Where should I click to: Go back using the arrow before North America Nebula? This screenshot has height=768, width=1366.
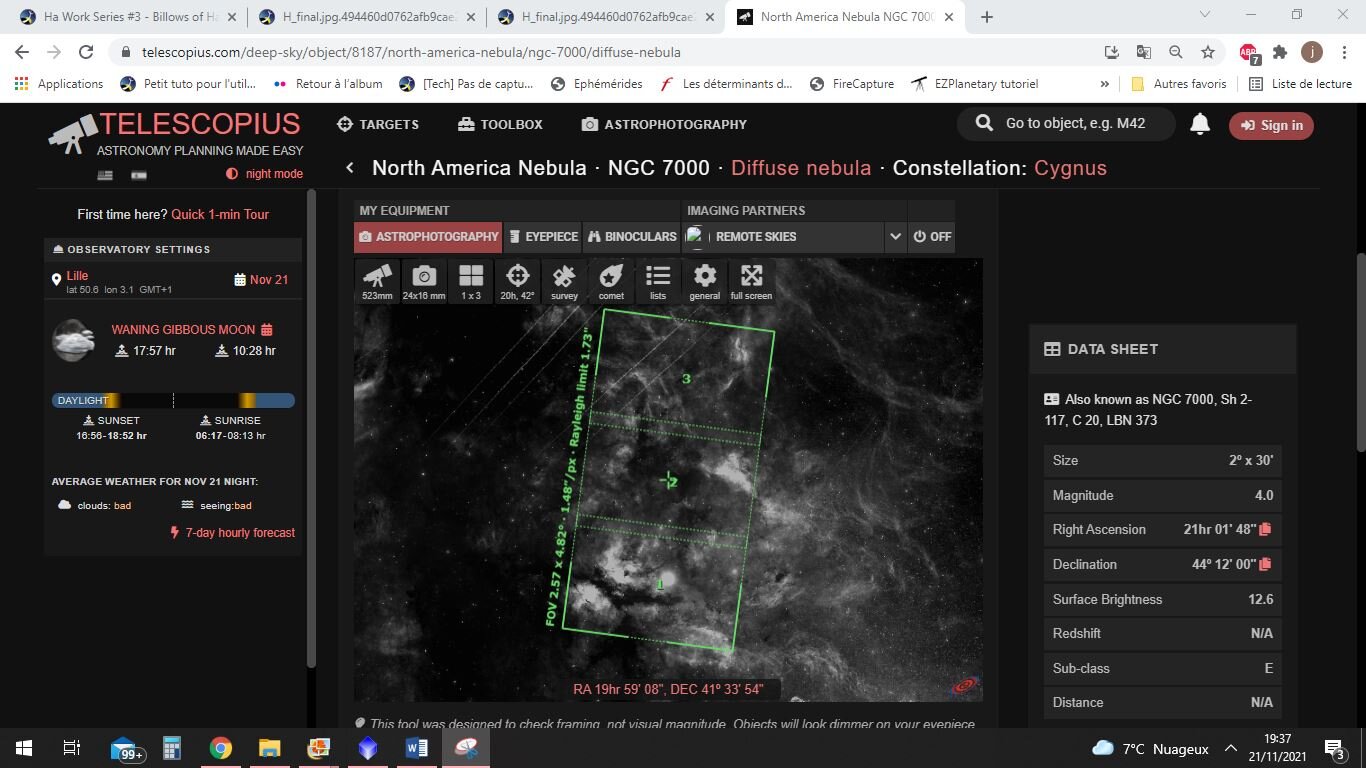350,168
